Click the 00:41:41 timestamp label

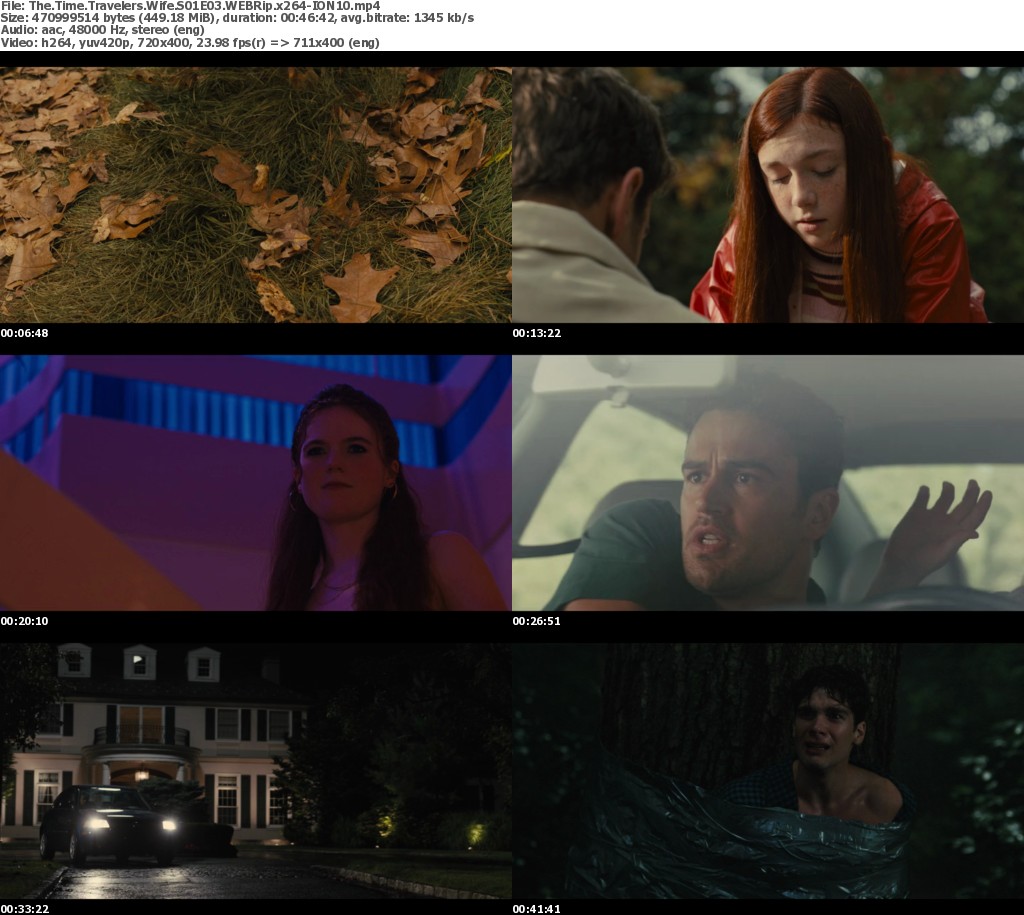click(x=537, y=909)
